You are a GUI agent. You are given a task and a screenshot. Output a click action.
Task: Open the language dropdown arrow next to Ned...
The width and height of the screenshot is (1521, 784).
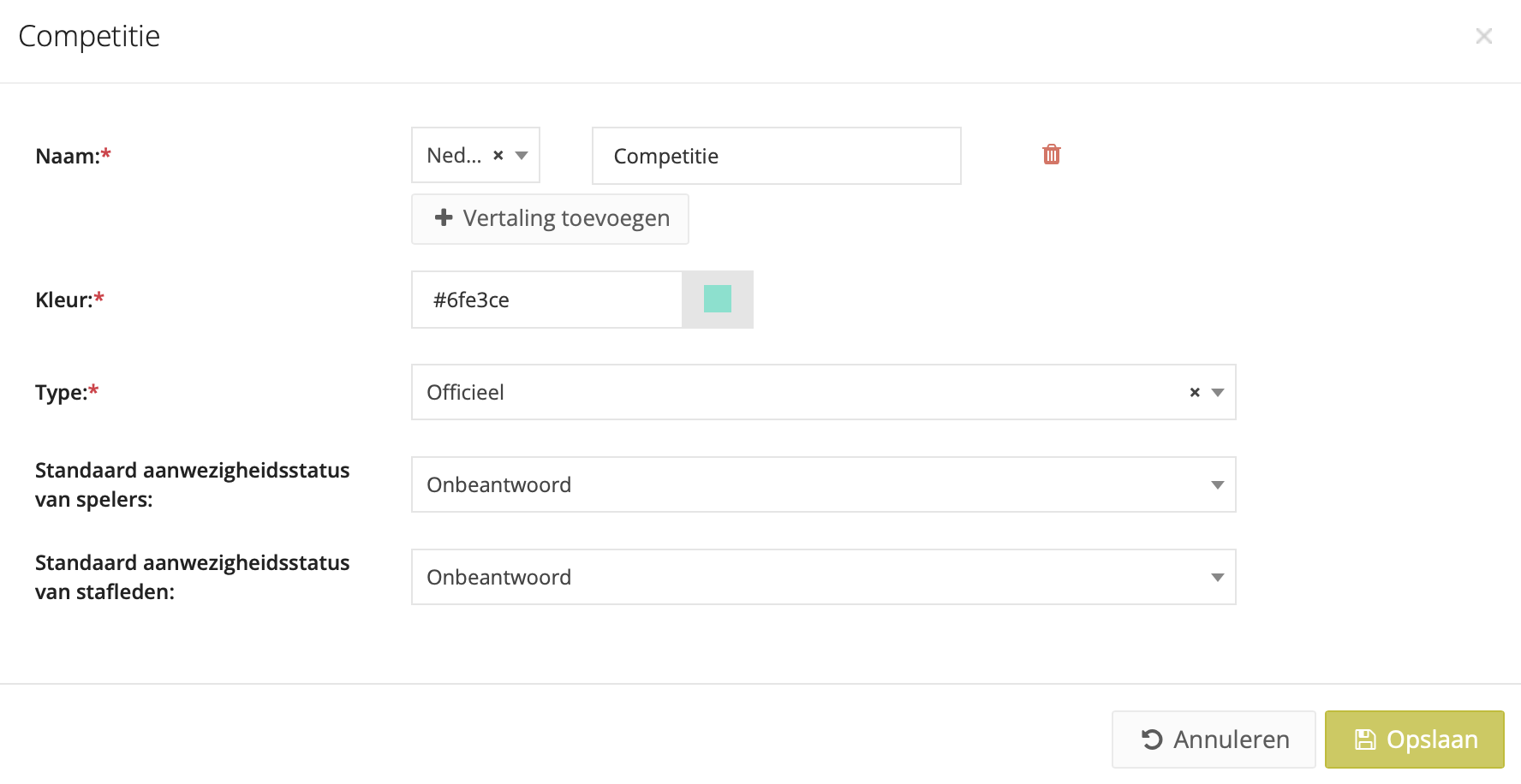click(x=522, y=156)
